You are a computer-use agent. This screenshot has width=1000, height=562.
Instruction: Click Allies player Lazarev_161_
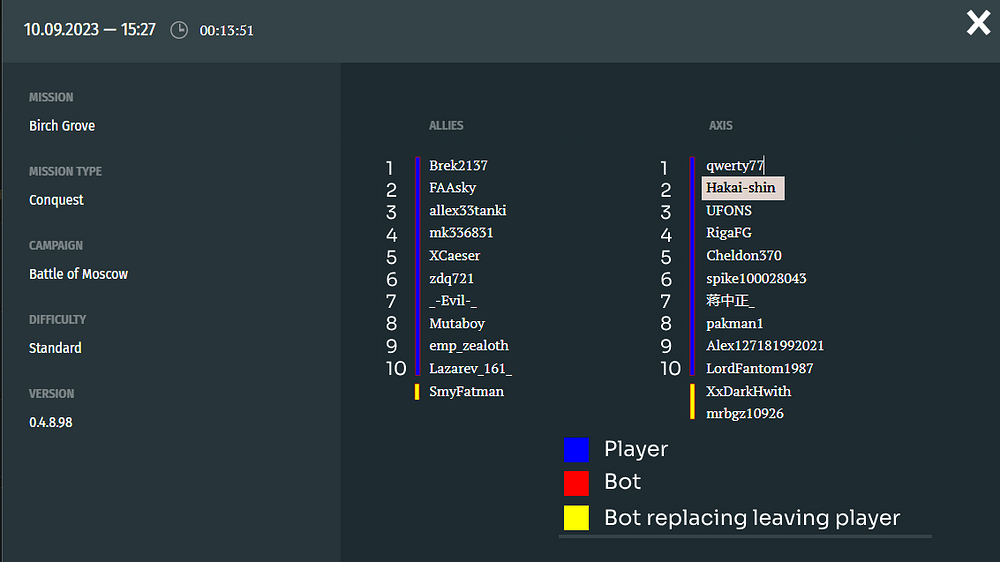click(470, 369)
